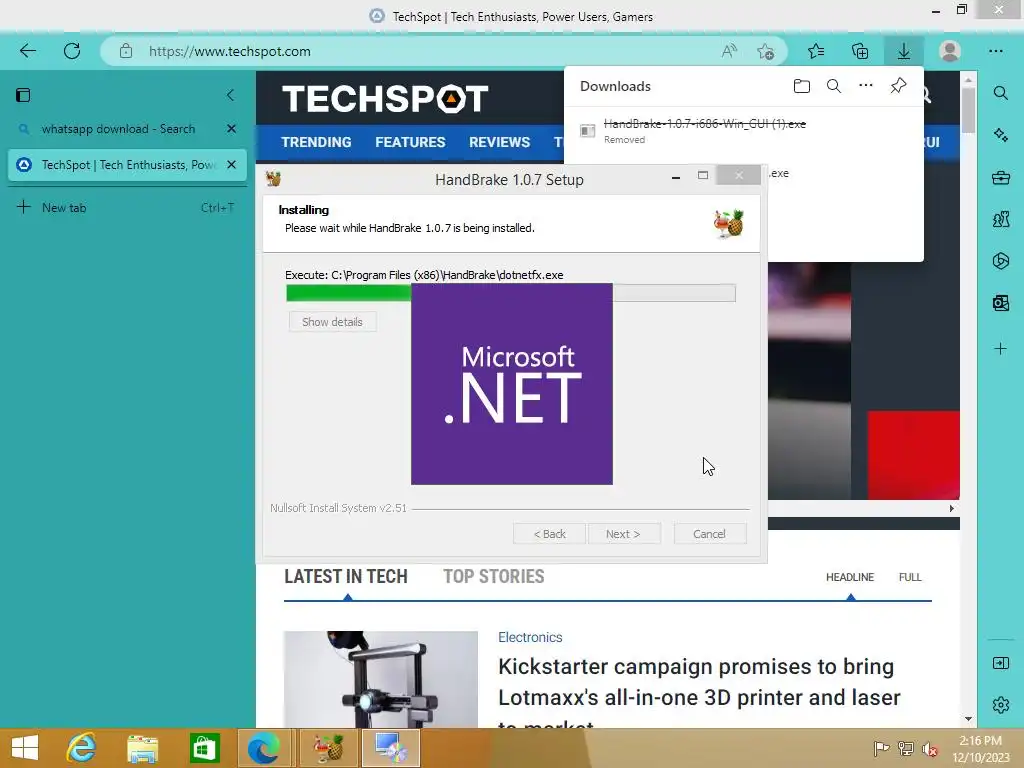Open Windows Store from taskbar
This screenshot has height=768, width=1024.
(x=204, y=748)
